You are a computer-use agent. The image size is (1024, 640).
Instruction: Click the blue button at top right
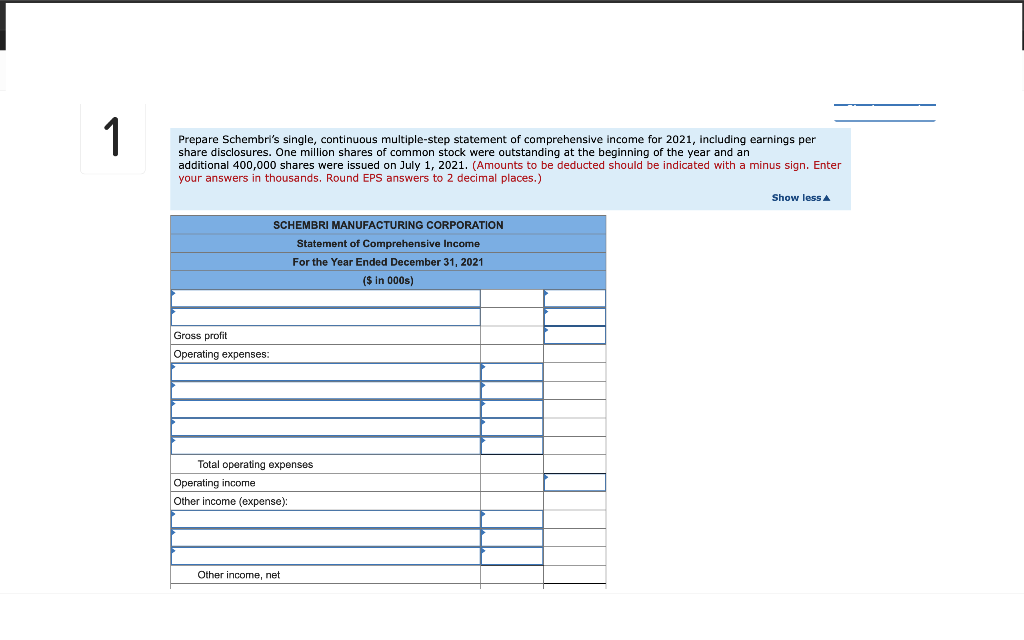point(884,112)
